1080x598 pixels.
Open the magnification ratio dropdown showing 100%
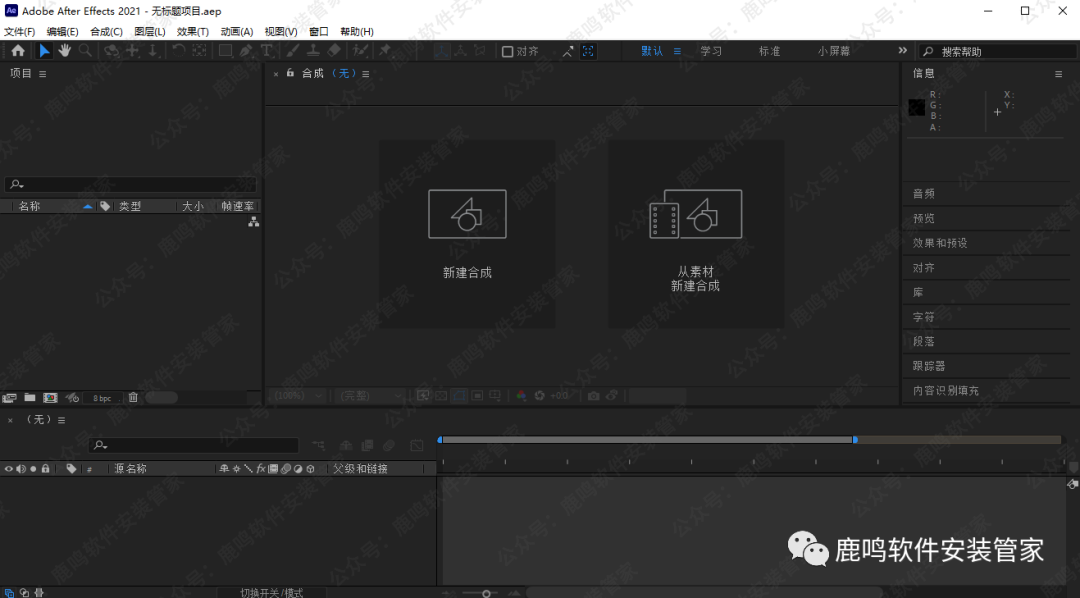298,395
